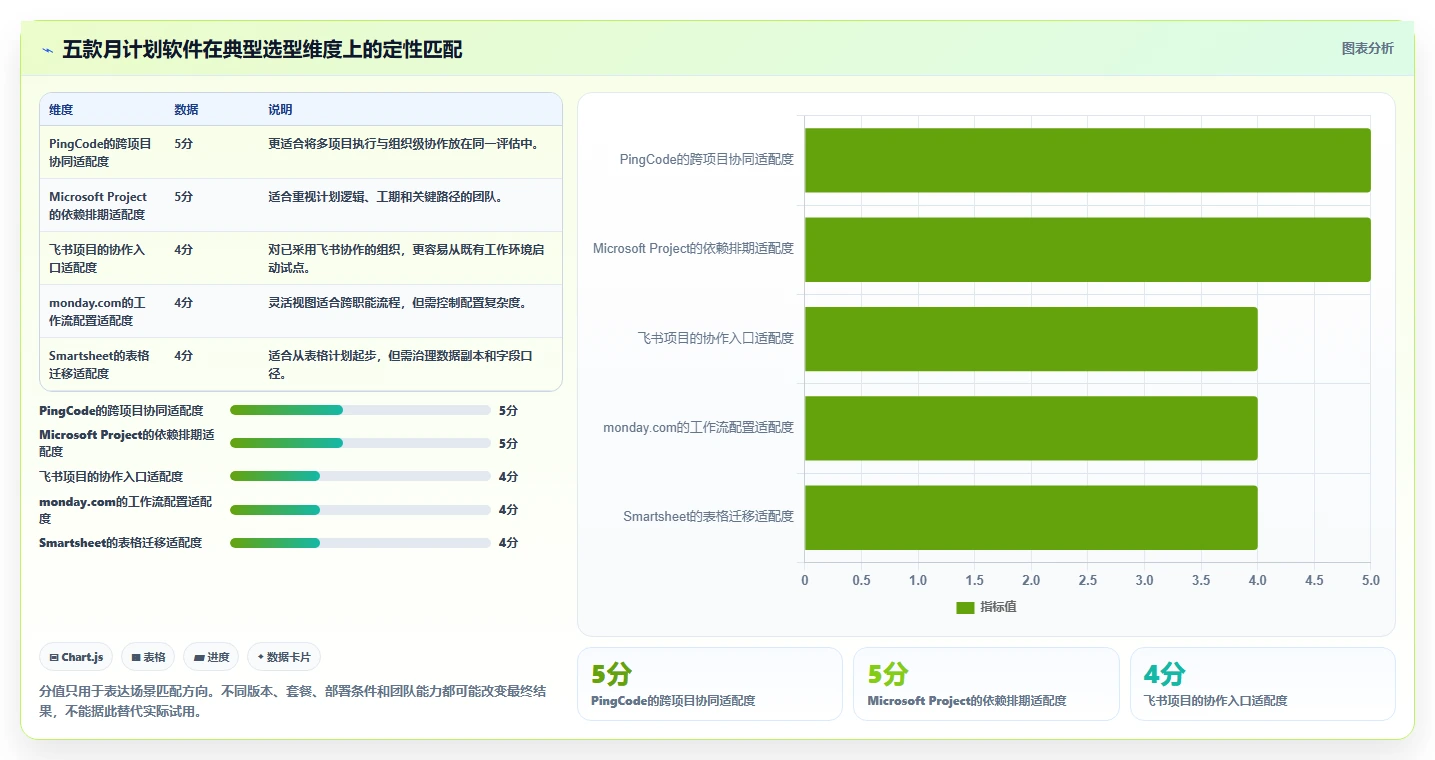The image size is (1435, 760).
Task: Click the 飞书项目 bar in the chart
Action: [x=1031, y=338]
